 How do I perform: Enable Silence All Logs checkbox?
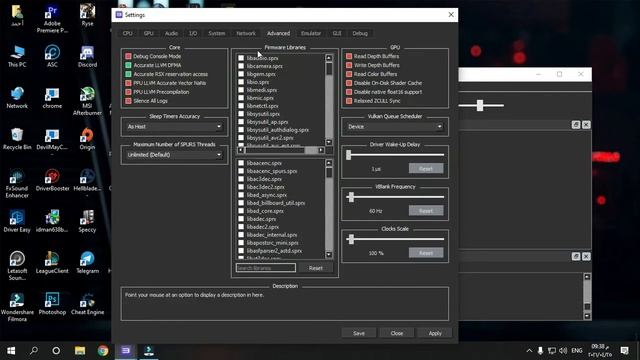pos(128,101)
